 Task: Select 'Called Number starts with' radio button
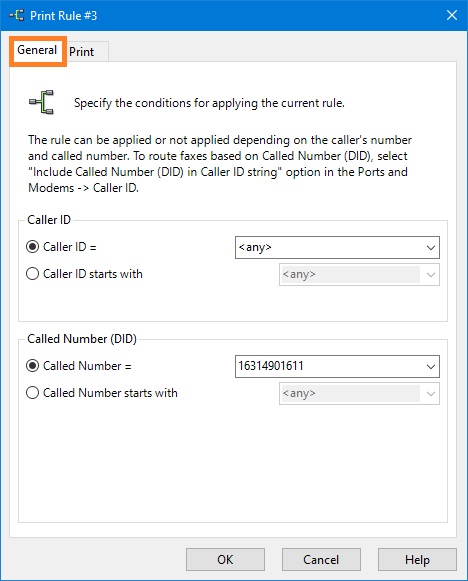coord(33,393)
